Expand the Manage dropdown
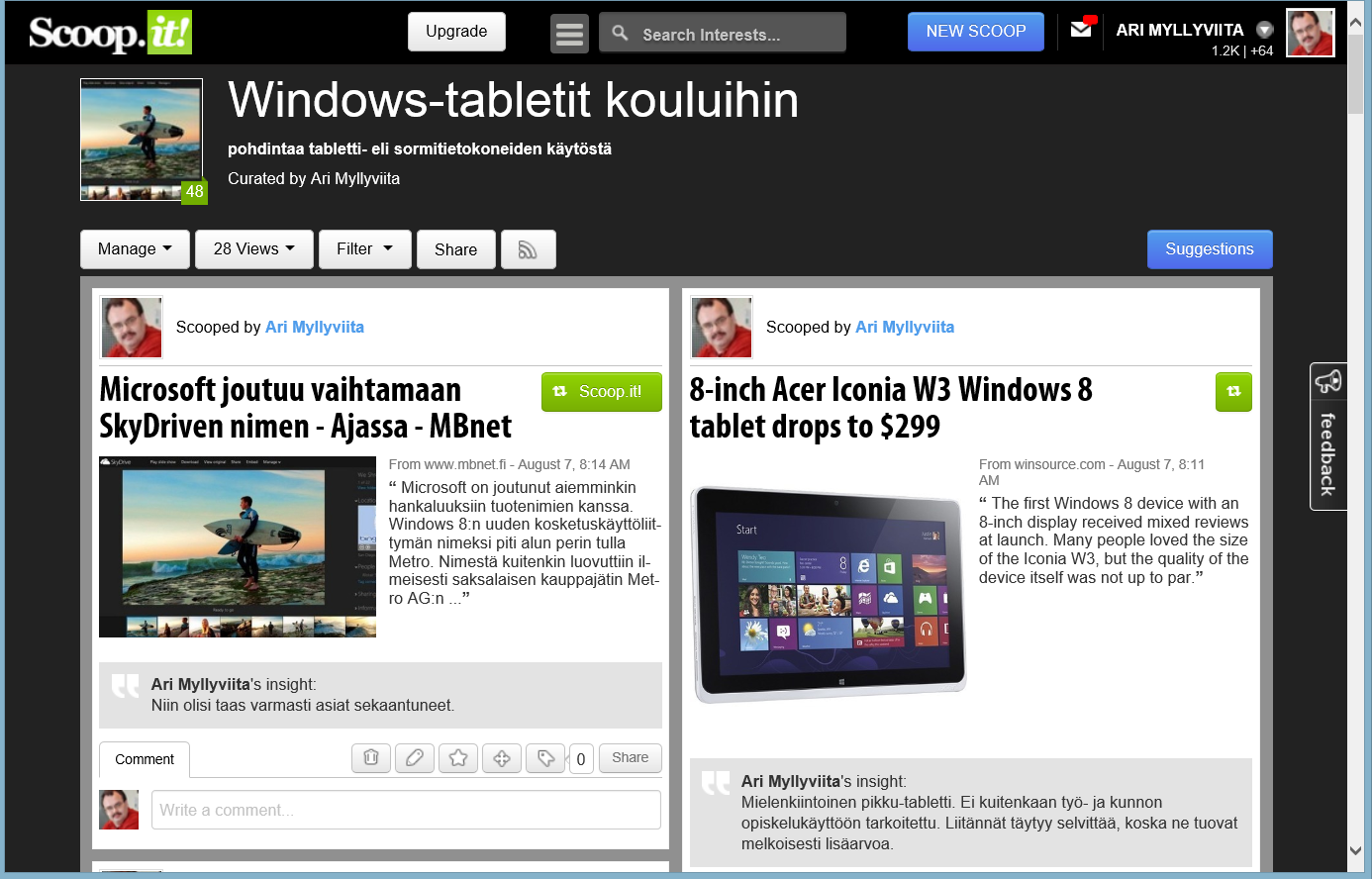Viewport: 1372px width, 879px height. [x=135, y=249]
